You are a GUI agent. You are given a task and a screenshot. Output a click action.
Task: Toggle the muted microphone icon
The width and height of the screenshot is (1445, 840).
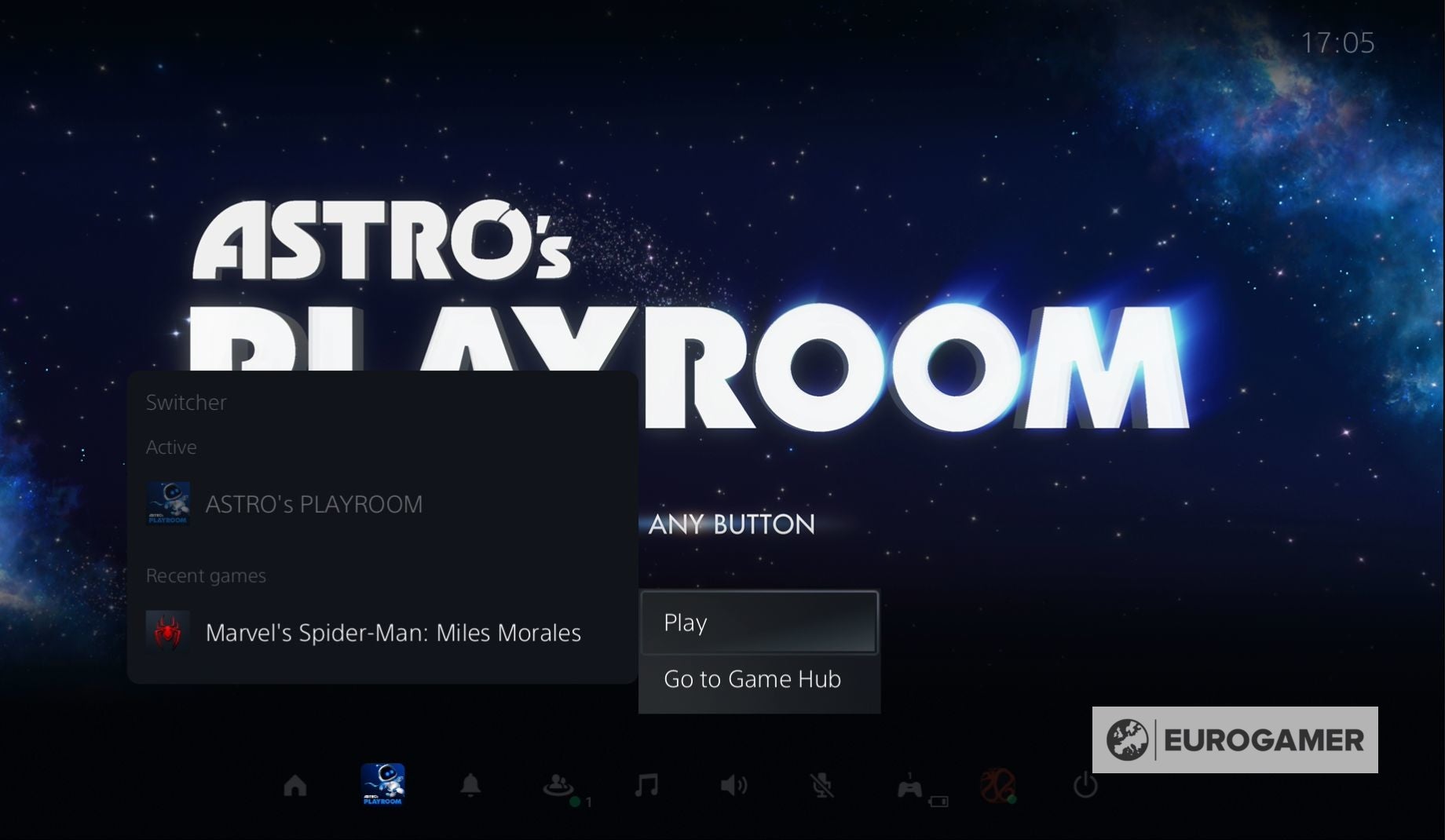[821, 785]
